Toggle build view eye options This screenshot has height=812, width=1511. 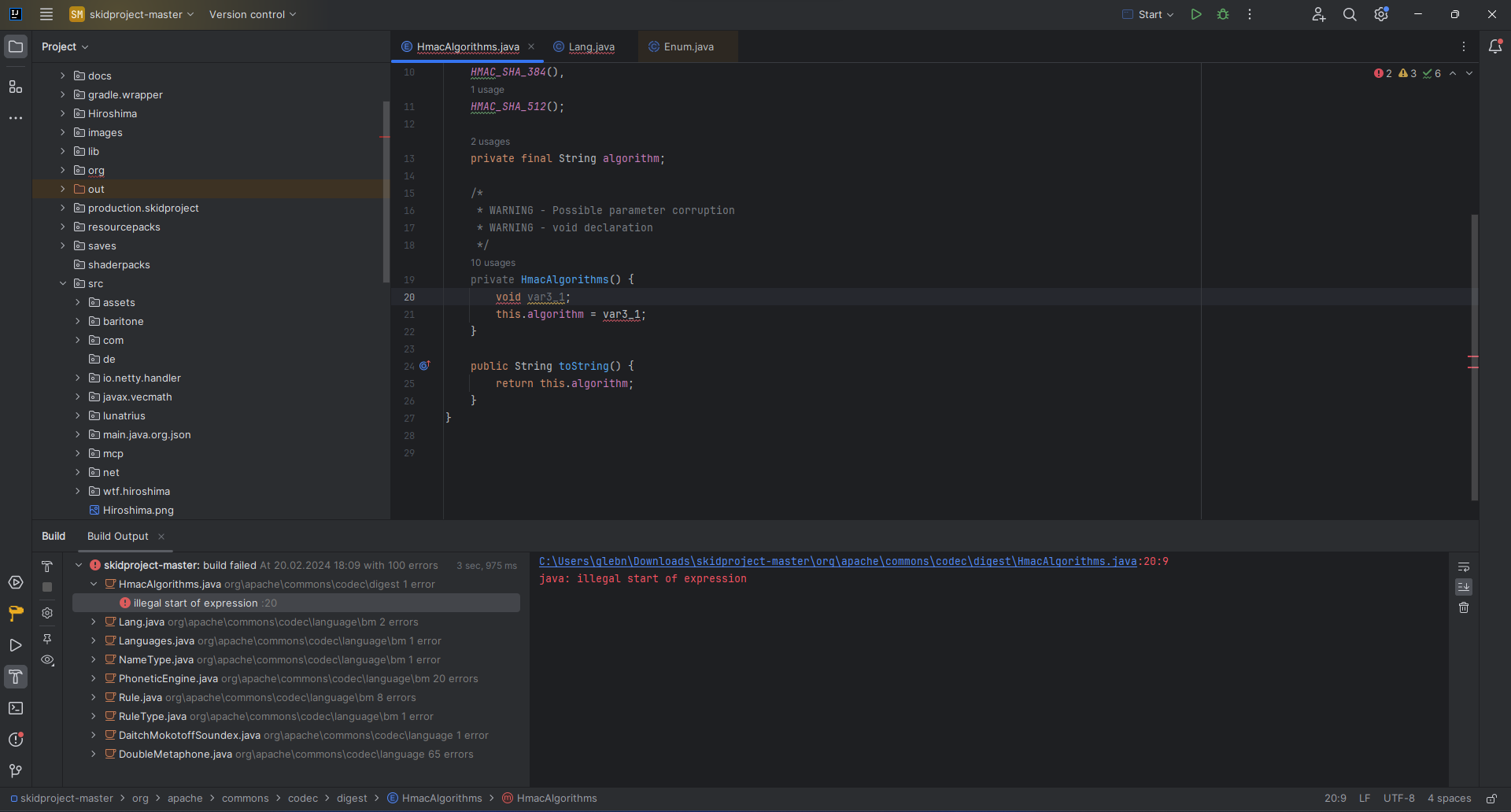click(47, 661)
